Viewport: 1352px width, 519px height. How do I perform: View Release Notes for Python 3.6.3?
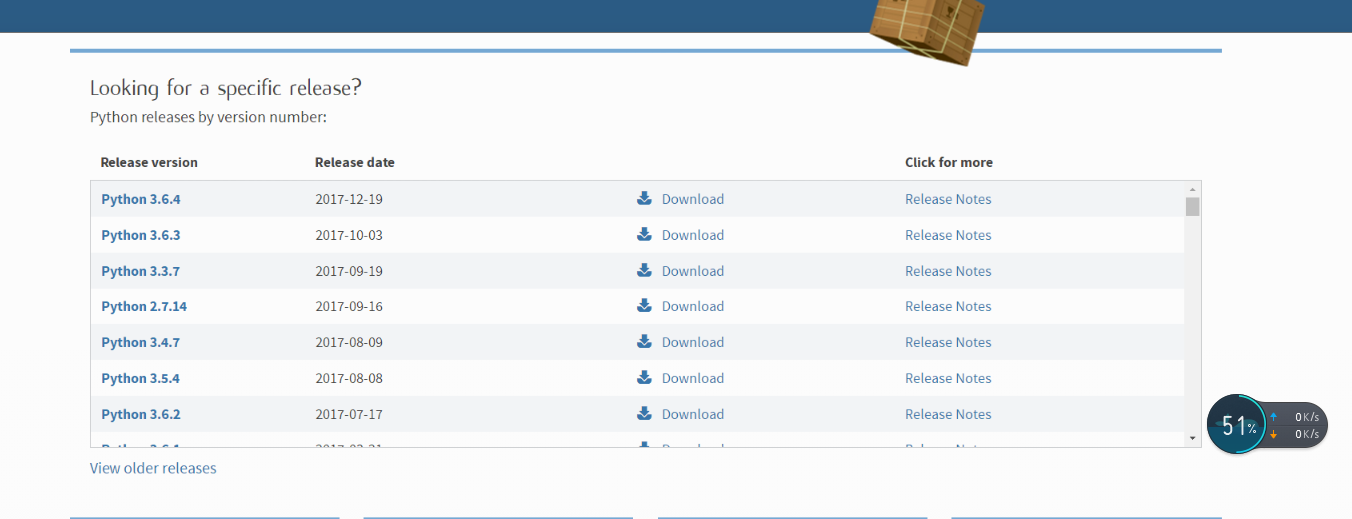[x=948, y=235]
